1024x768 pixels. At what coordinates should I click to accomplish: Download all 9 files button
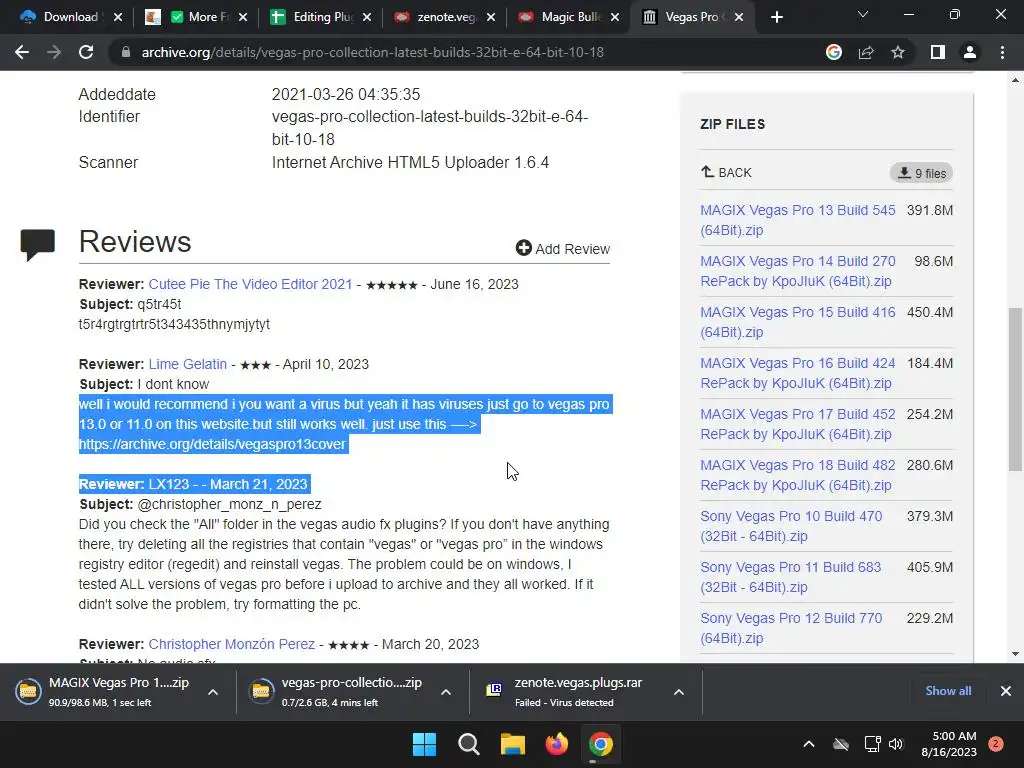tap(921, 173)
